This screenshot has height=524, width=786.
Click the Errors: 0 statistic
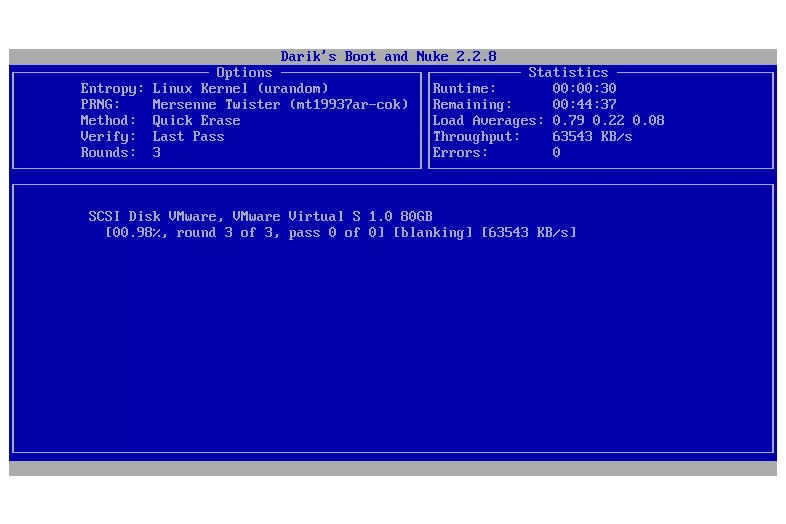click(x=496, y=152)
